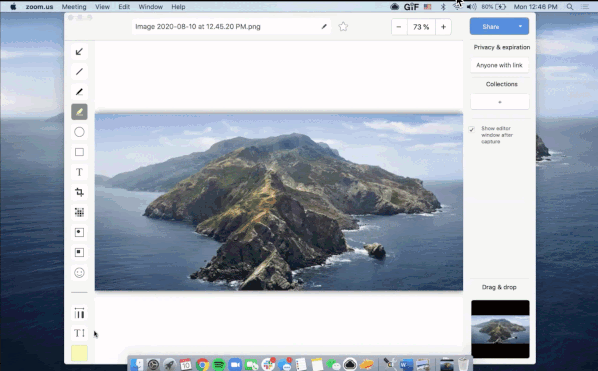This screenshot has width=598, height=371.
Task: Open Zoom from the Dock
Action: point(235,365)
